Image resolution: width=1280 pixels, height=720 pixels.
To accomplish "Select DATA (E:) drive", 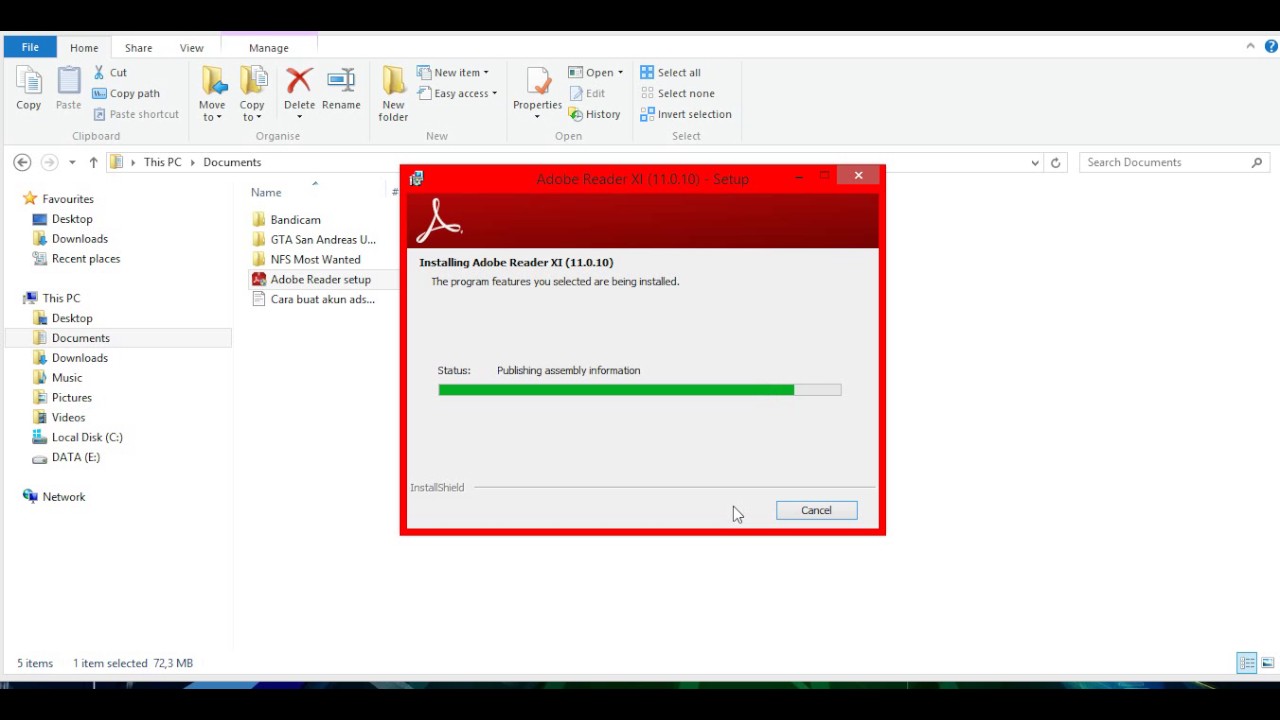I will click(x=75, y=457).
